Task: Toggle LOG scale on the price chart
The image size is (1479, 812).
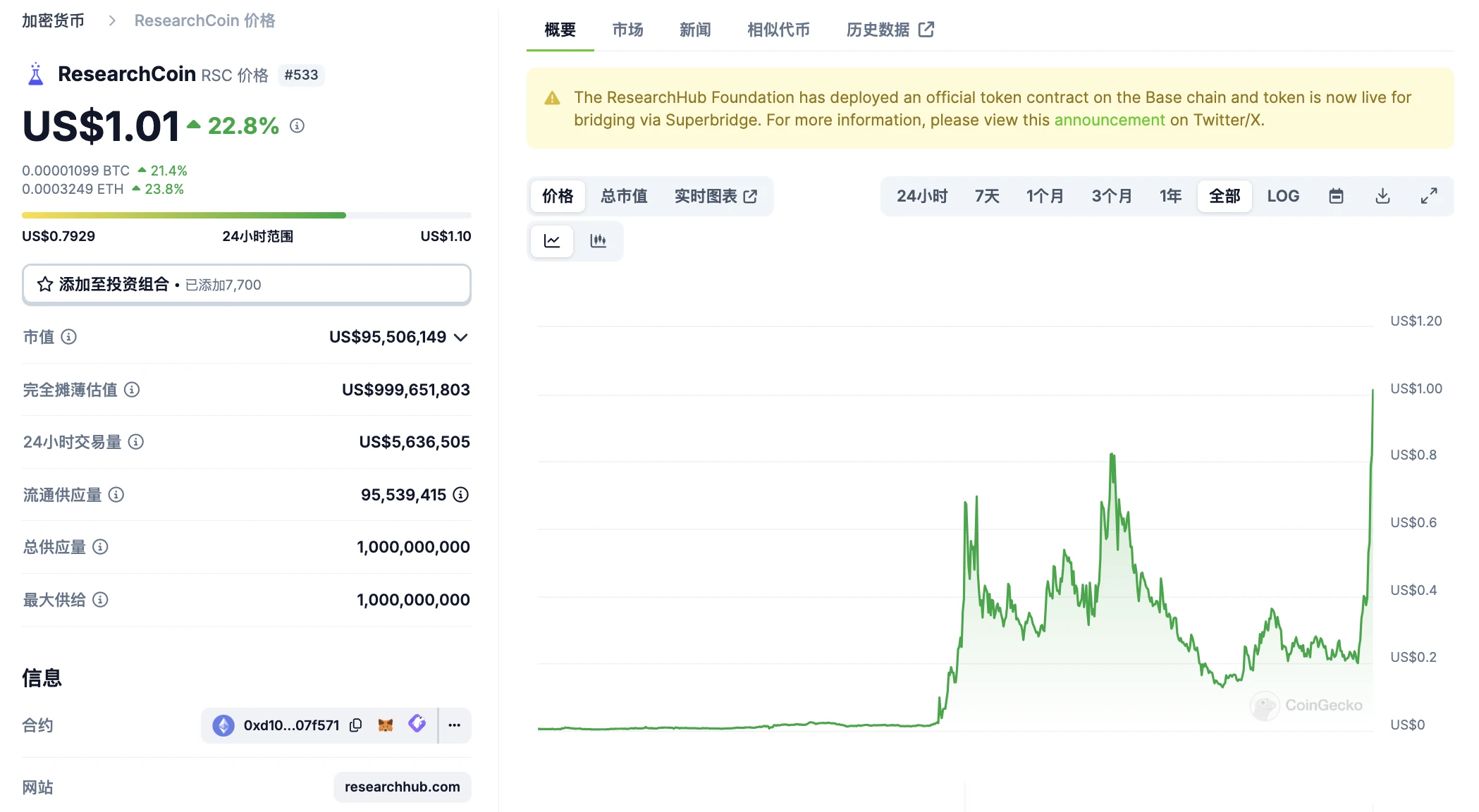Action: point(1283,196)
